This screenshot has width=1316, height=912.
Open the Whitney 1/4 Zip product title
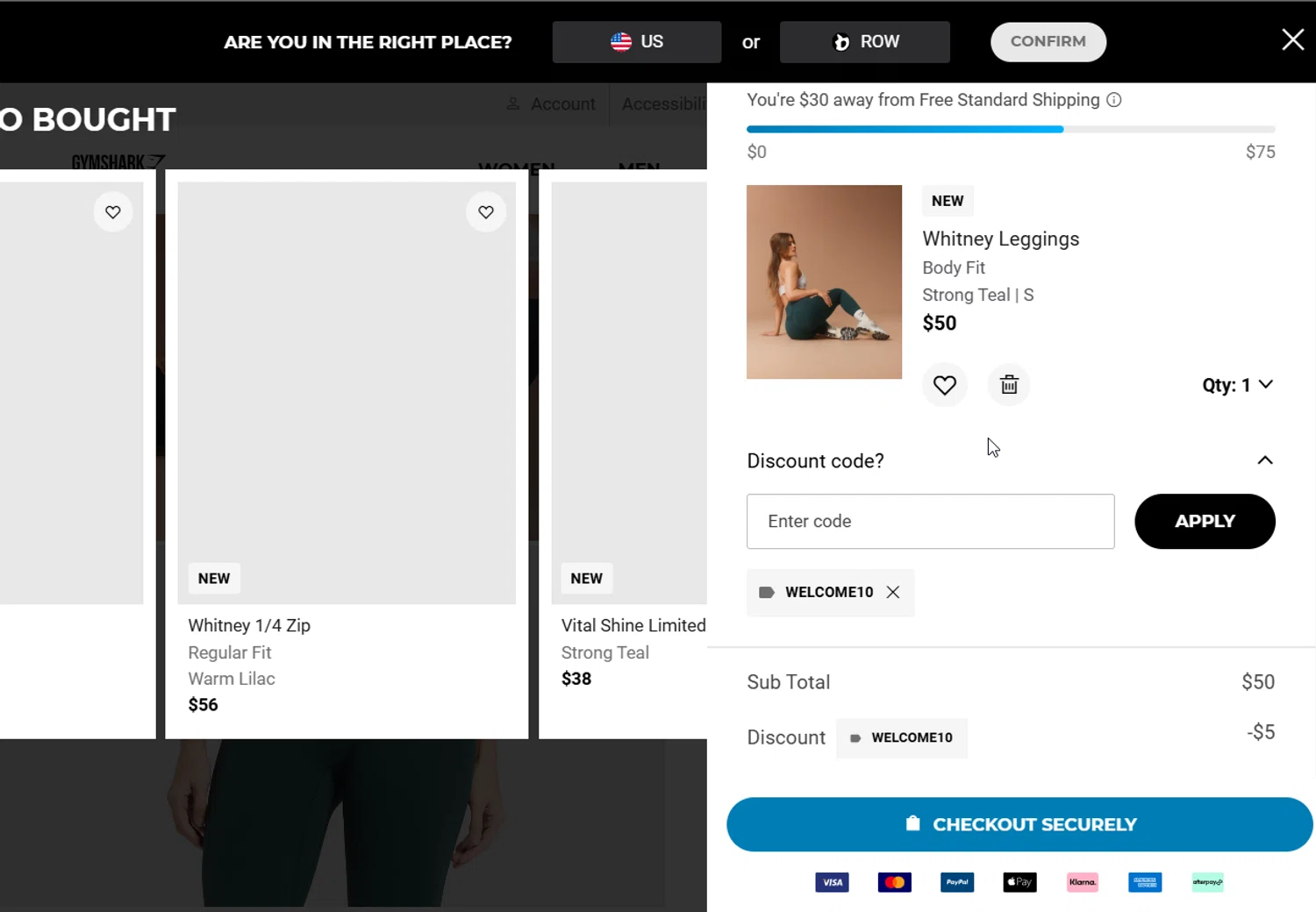pyautogui.click(x=249, y=625)
